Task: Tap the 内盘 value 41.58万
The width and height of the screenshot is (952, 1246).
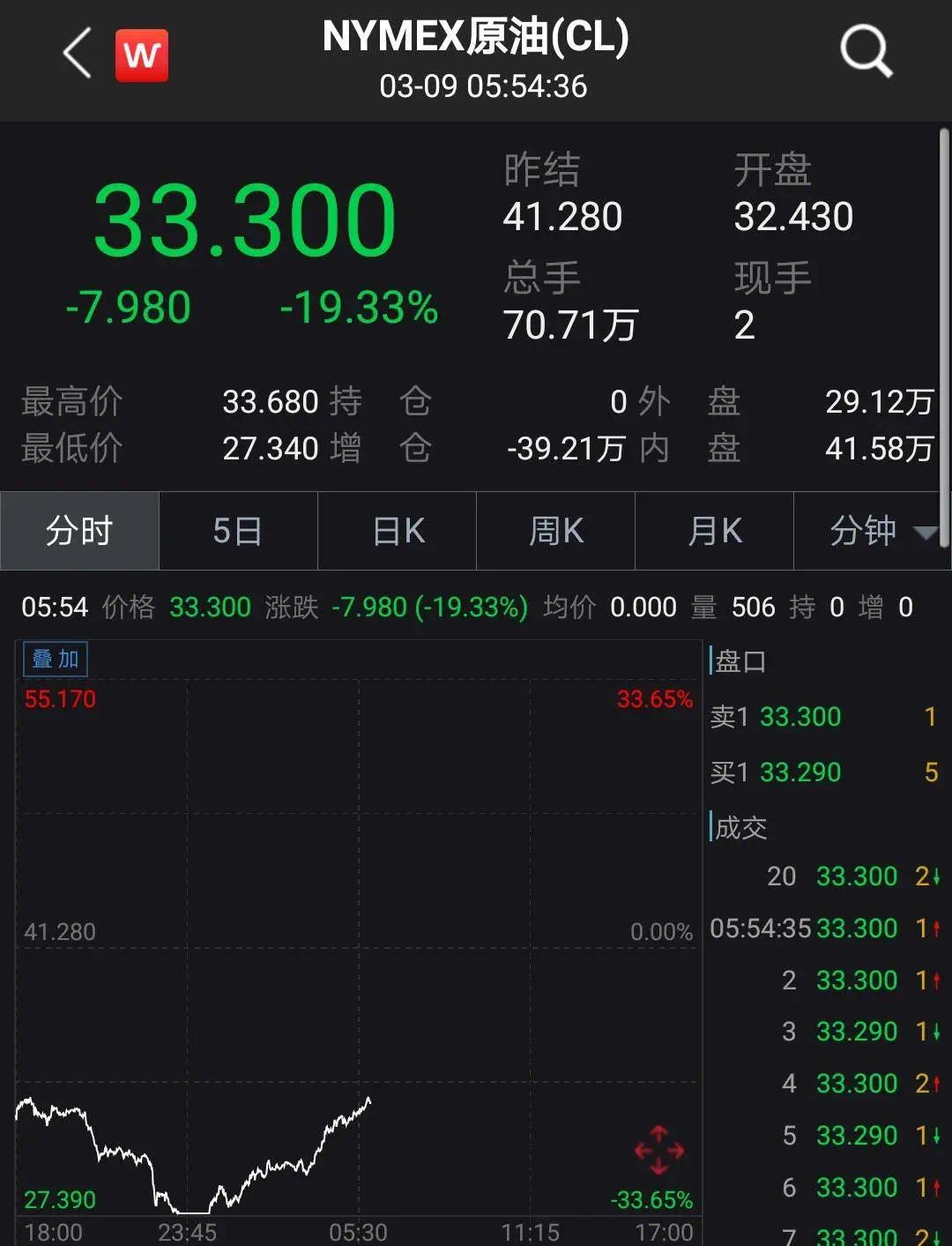Action: tap(879, 449)
